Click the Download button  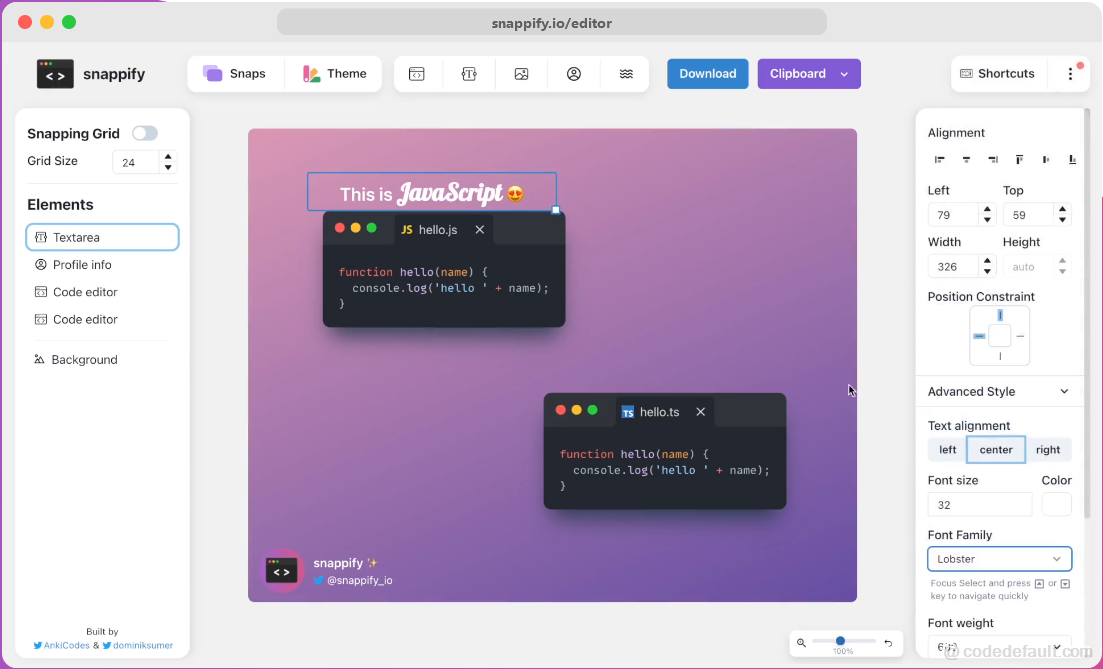(707, 74)
